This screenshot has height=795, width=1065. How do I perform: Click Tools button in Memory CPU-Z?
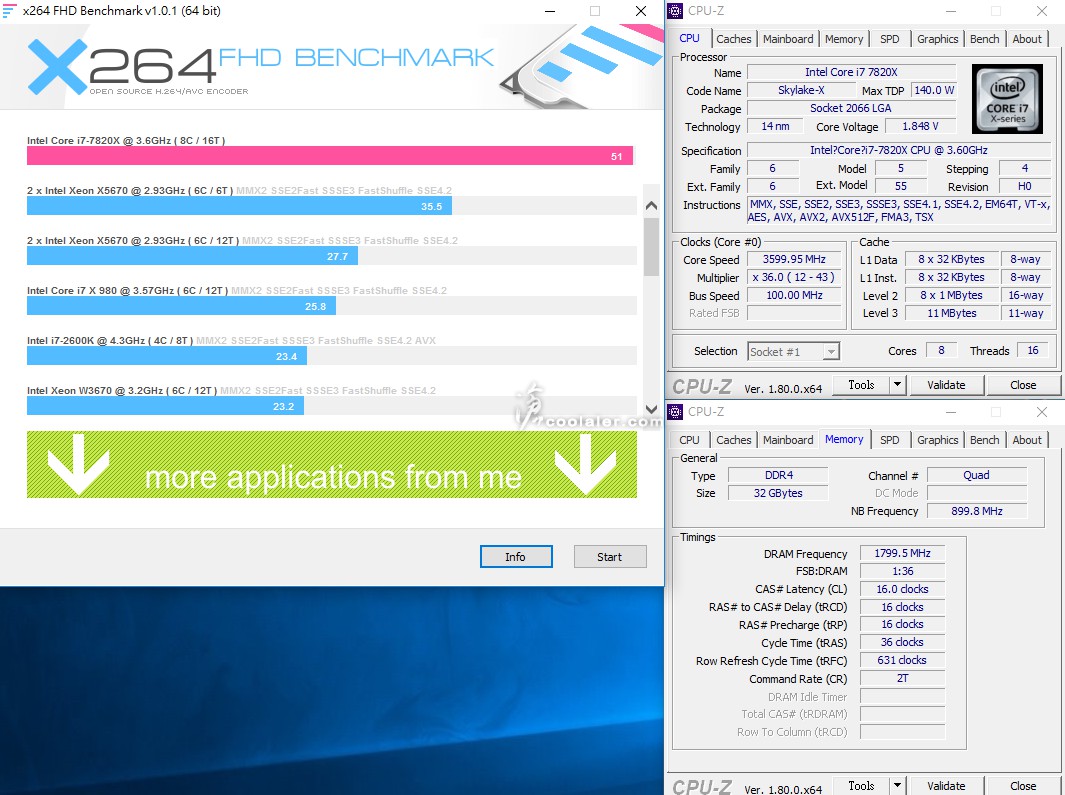[861, 785]
